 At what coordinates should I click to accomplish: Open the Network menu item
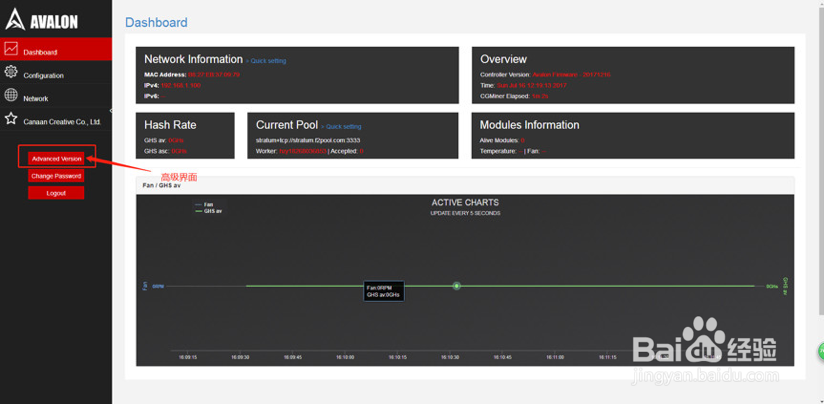coord(56,96)
